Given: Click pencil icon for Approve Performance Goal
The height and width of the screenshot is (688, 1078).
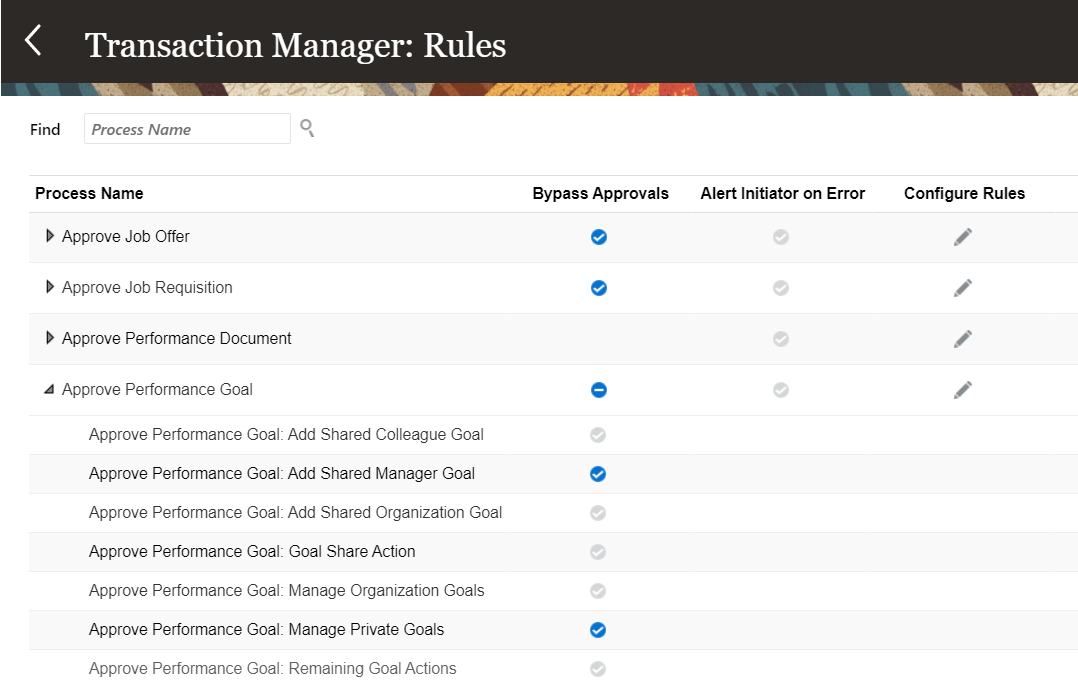Looking at the screenshot, I should coord(962,389).
